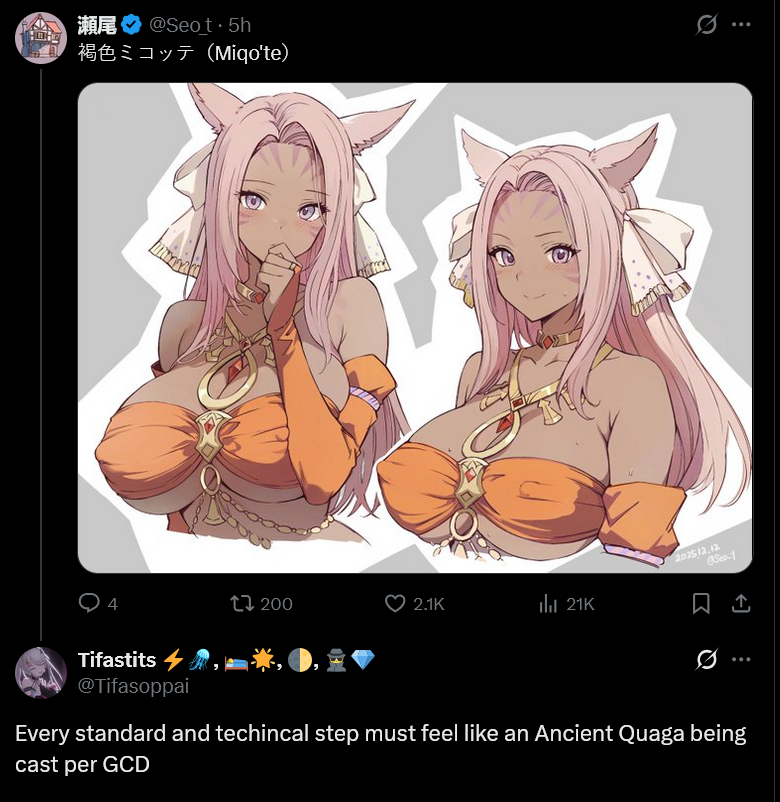
Task: Click the repost icon showing 200
Action: point(241,604)
